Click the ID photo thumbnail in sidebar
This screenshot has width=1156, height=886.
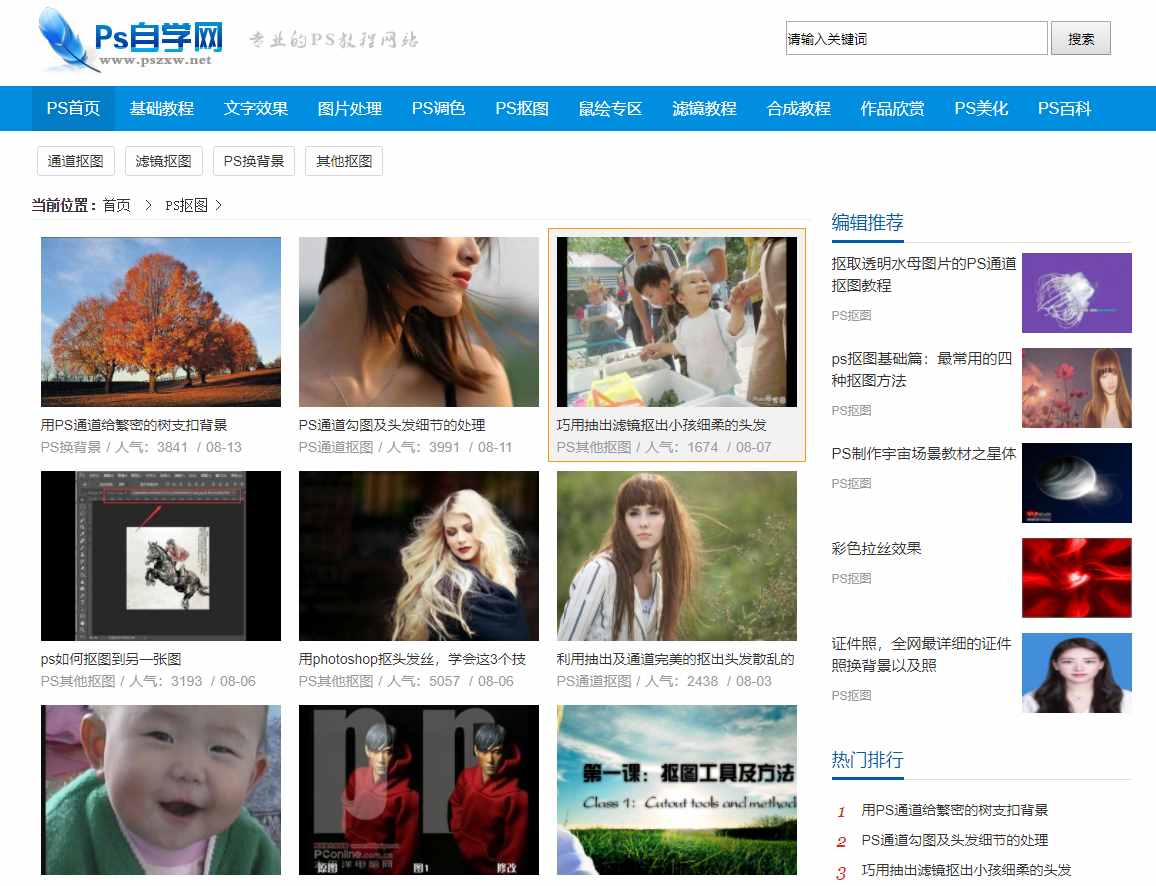[x=1076, y=672]
